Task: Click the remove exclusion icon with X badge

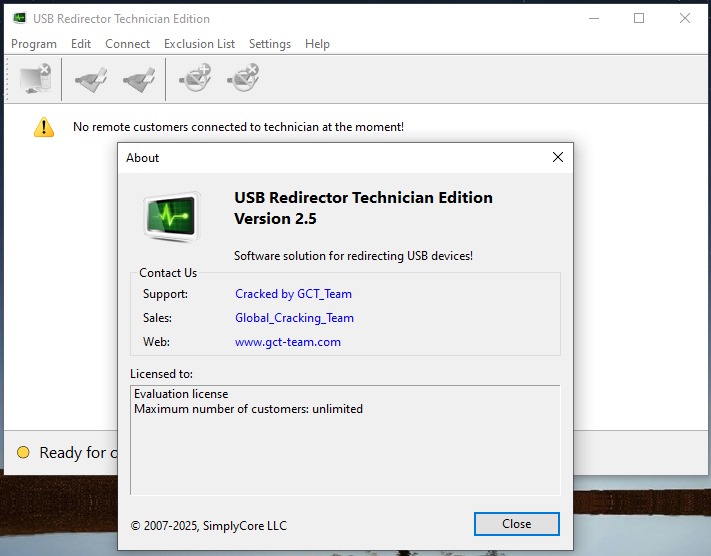Action: [x=243, y=78]
